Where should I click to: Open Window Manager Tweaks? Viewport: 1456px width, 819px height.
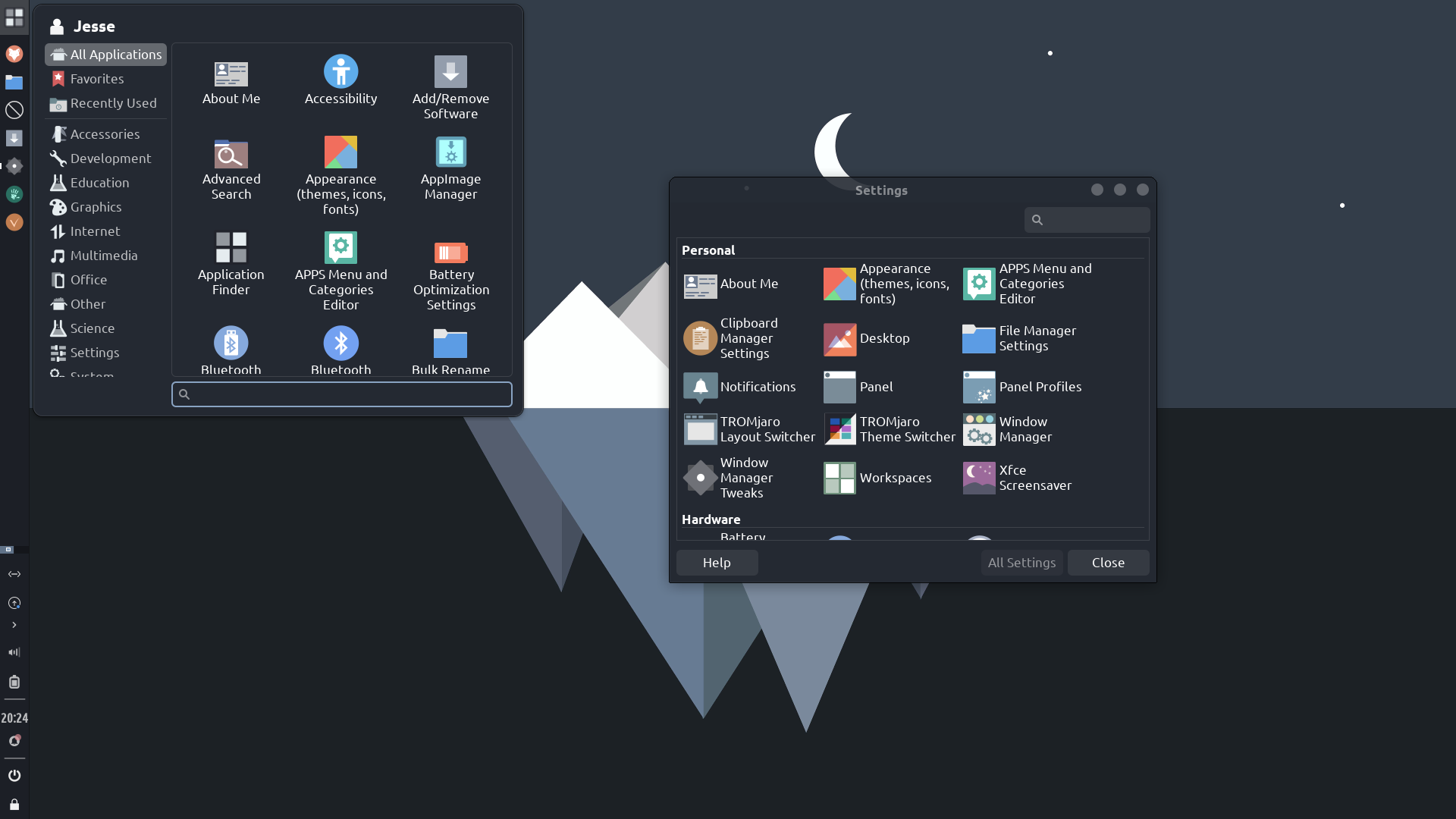click(729, 478)
